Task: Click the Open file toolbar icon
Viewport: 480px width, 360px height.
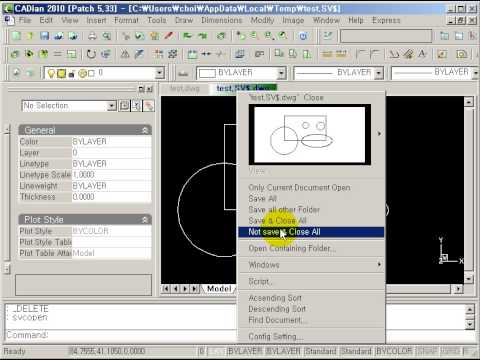Action: click(x=30, y=36)
